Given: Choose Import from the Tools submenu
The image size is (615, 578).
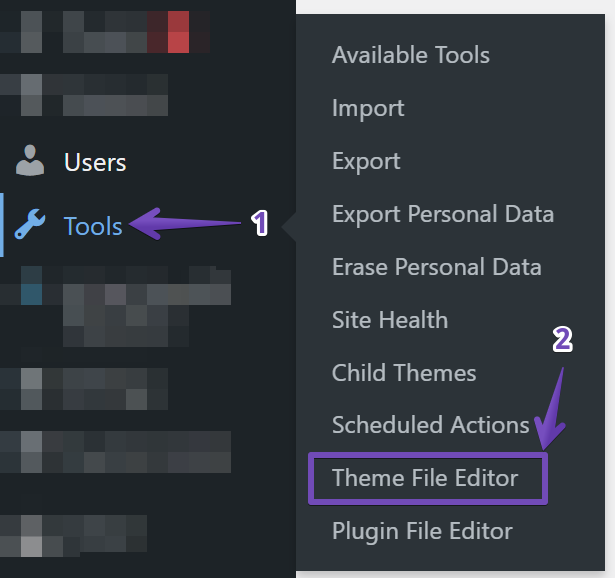Looking at the screenshot, I should point(368,108).
